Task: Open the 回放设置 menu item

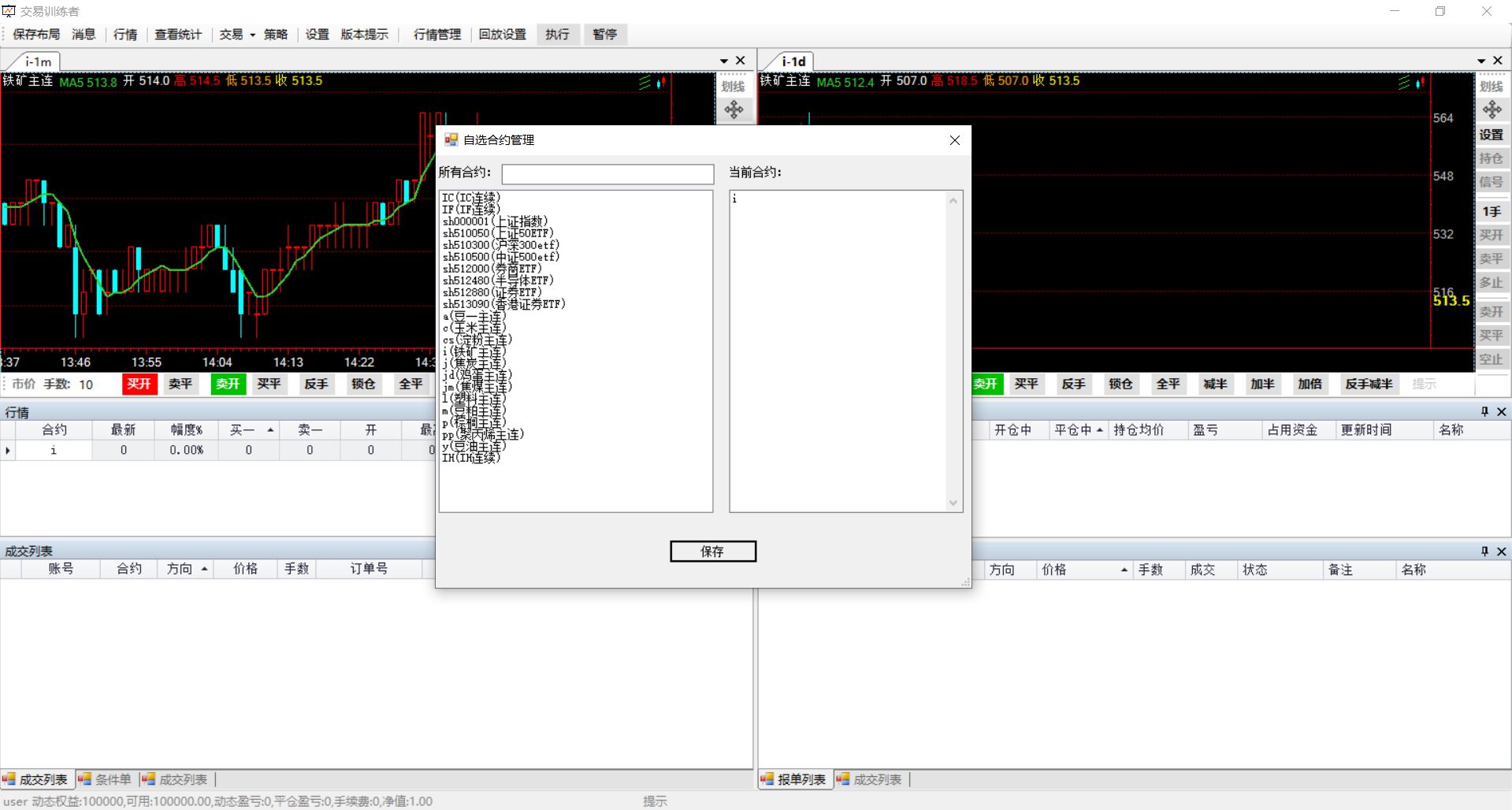Action: click(502, 35)
